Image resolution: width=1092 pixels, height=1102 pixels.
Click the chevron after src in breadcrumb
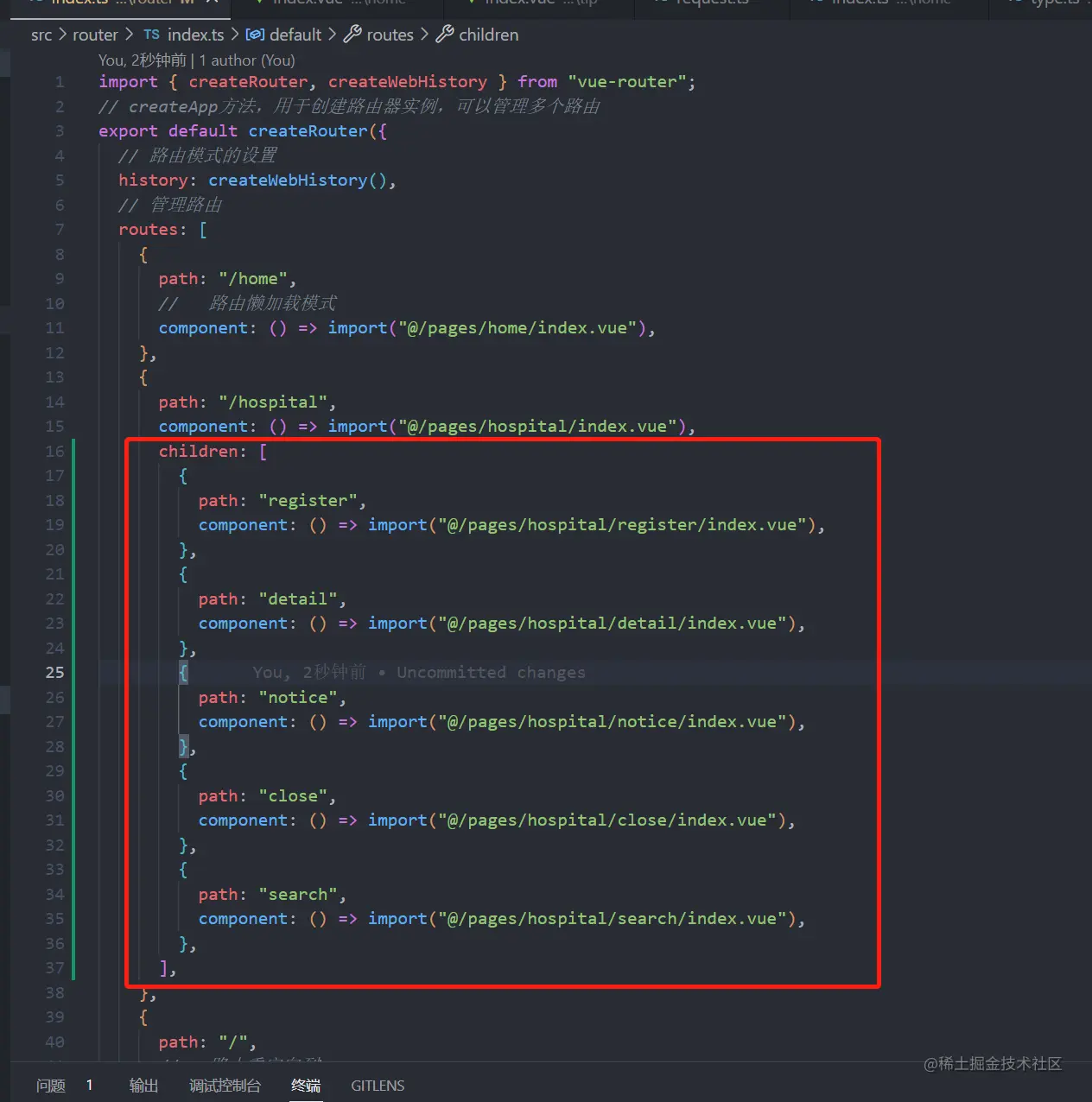tap(62, 35)
